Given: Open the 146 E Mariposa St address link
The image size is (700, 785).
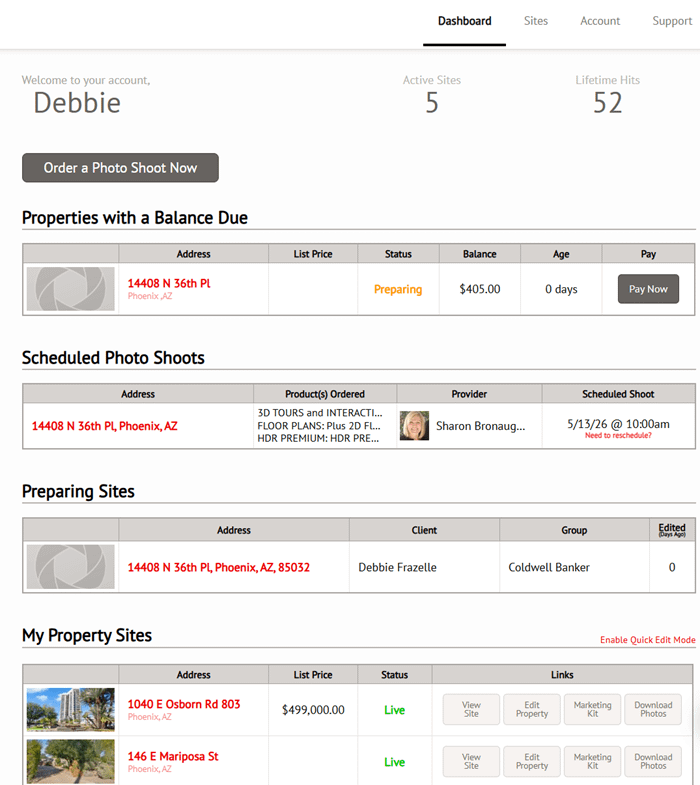Looking at the screenshot, I should tap(173, 756).
